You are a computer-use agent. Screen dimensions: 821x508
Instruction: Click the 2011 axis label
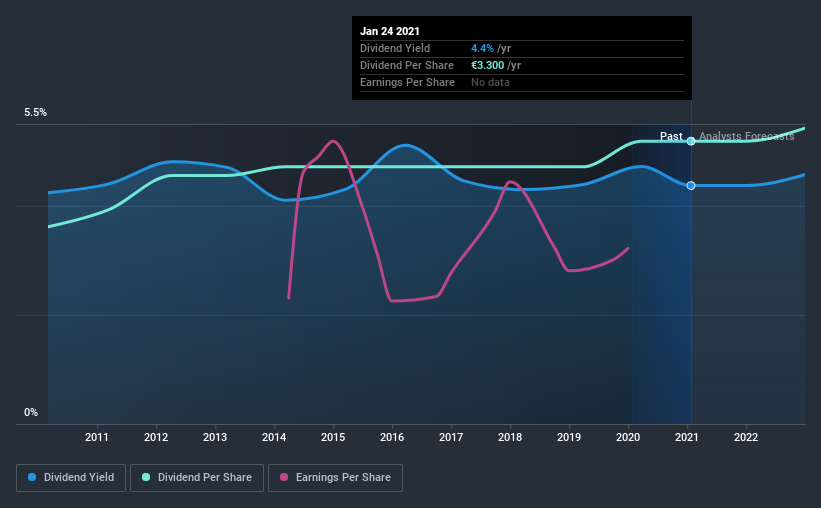tap(97, 437)
